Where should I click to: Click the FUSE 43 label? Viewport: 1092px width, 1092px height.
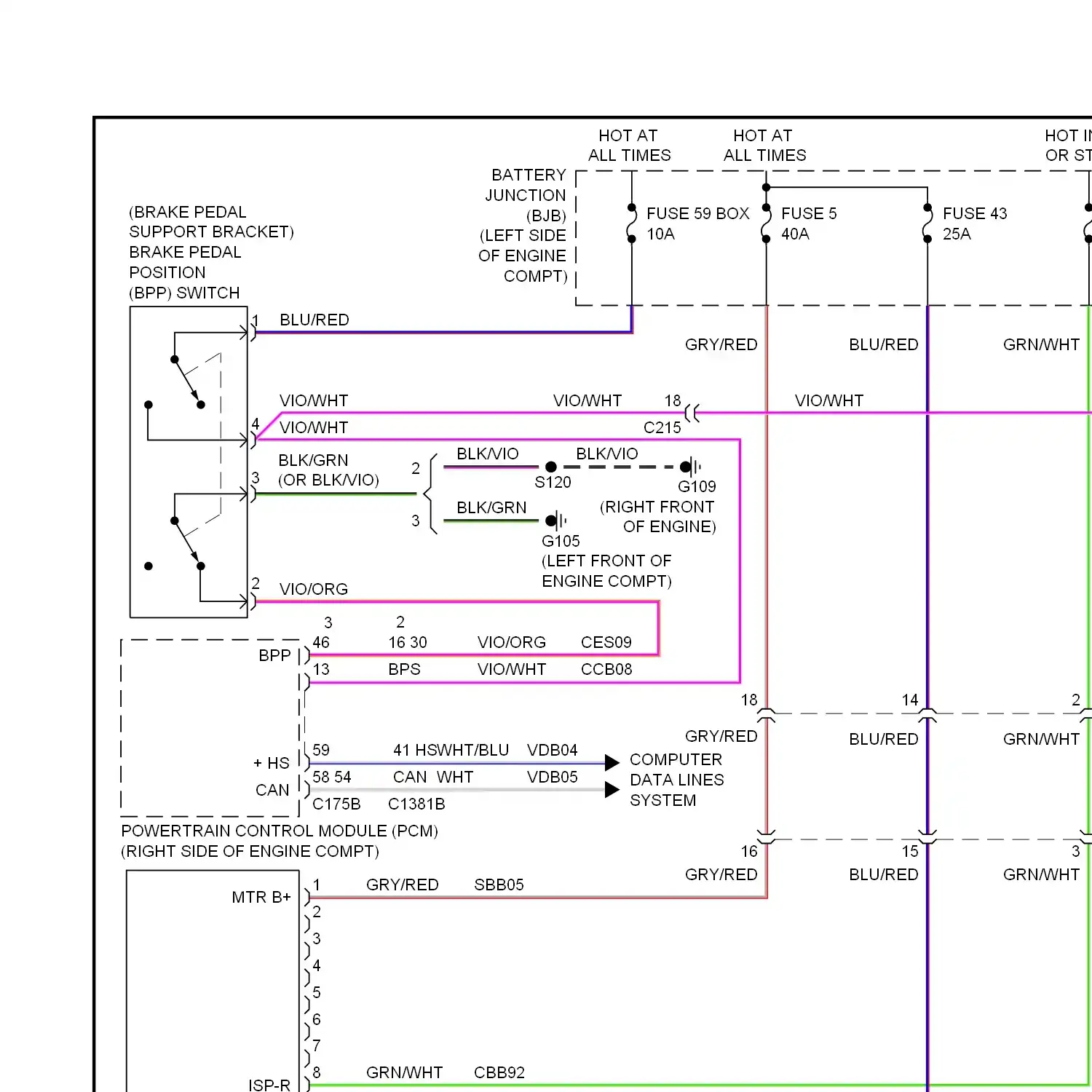(975, 213)
